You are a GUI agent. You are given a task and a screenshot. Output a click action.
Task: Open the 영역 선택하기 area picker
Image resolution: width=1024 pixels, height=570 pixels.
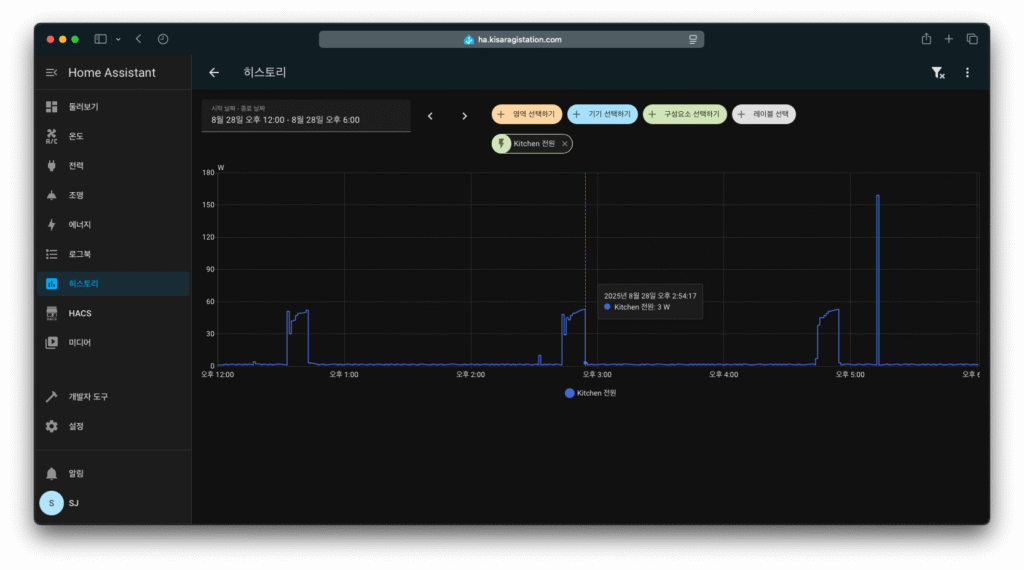(527, 115)
